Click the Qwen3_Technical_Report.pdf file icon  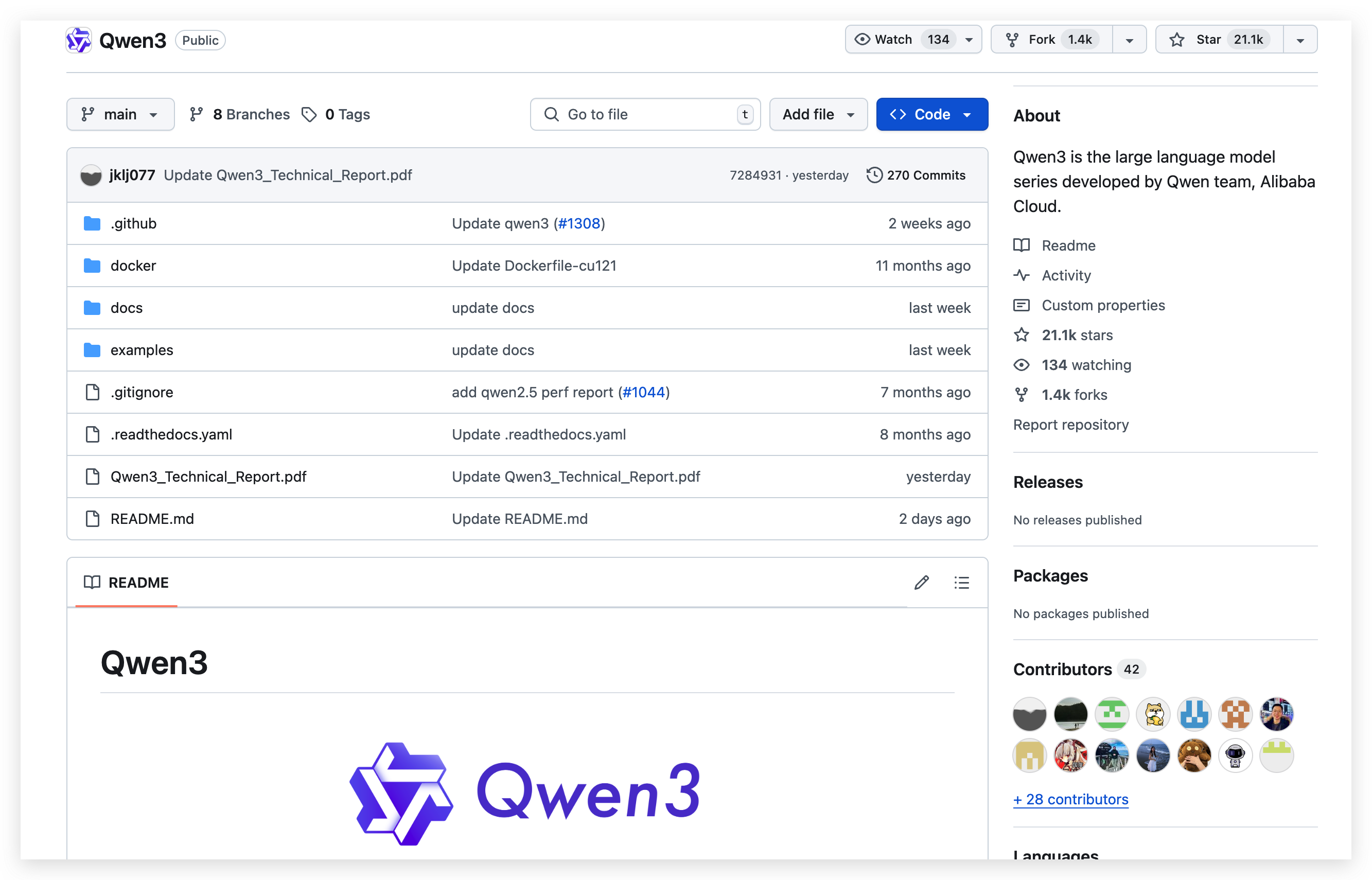pos(92,477)
